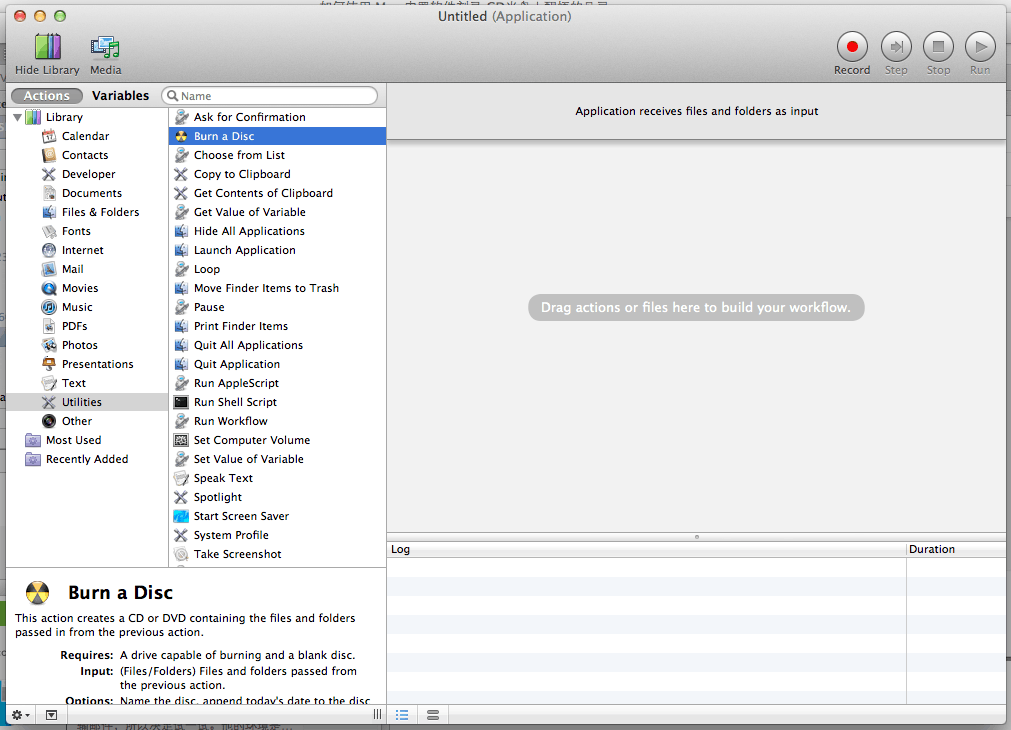
Task: Select the Set Computer Volume action
Action: (277, 440)
